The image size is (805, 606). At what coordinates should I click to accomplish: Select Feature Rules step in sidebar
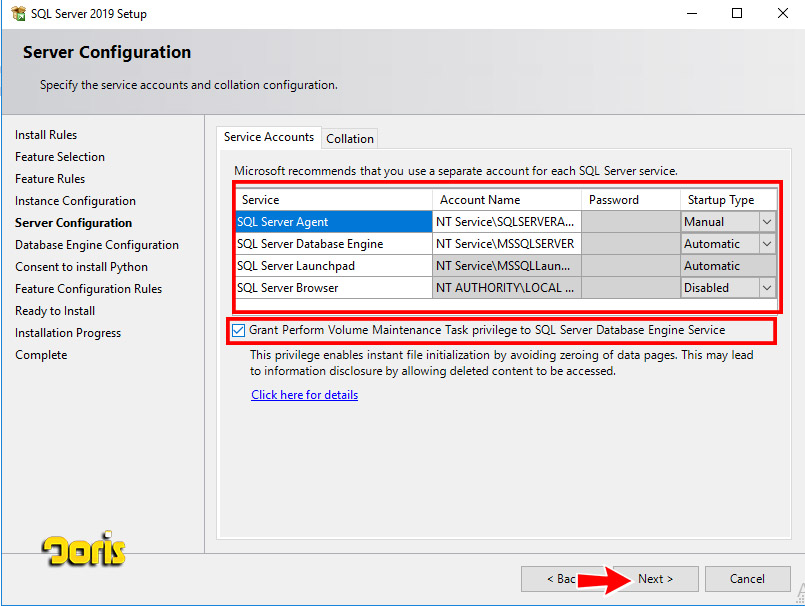[50, 179]
